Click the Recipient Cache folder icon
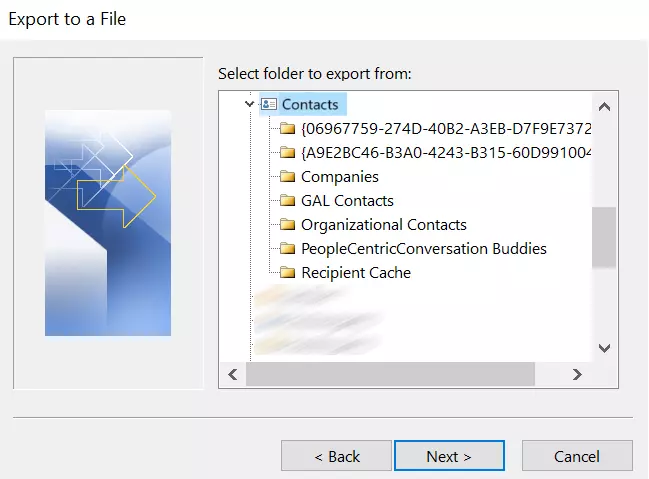Viewport: 649px width, 479px height. (x=287, y=272)
